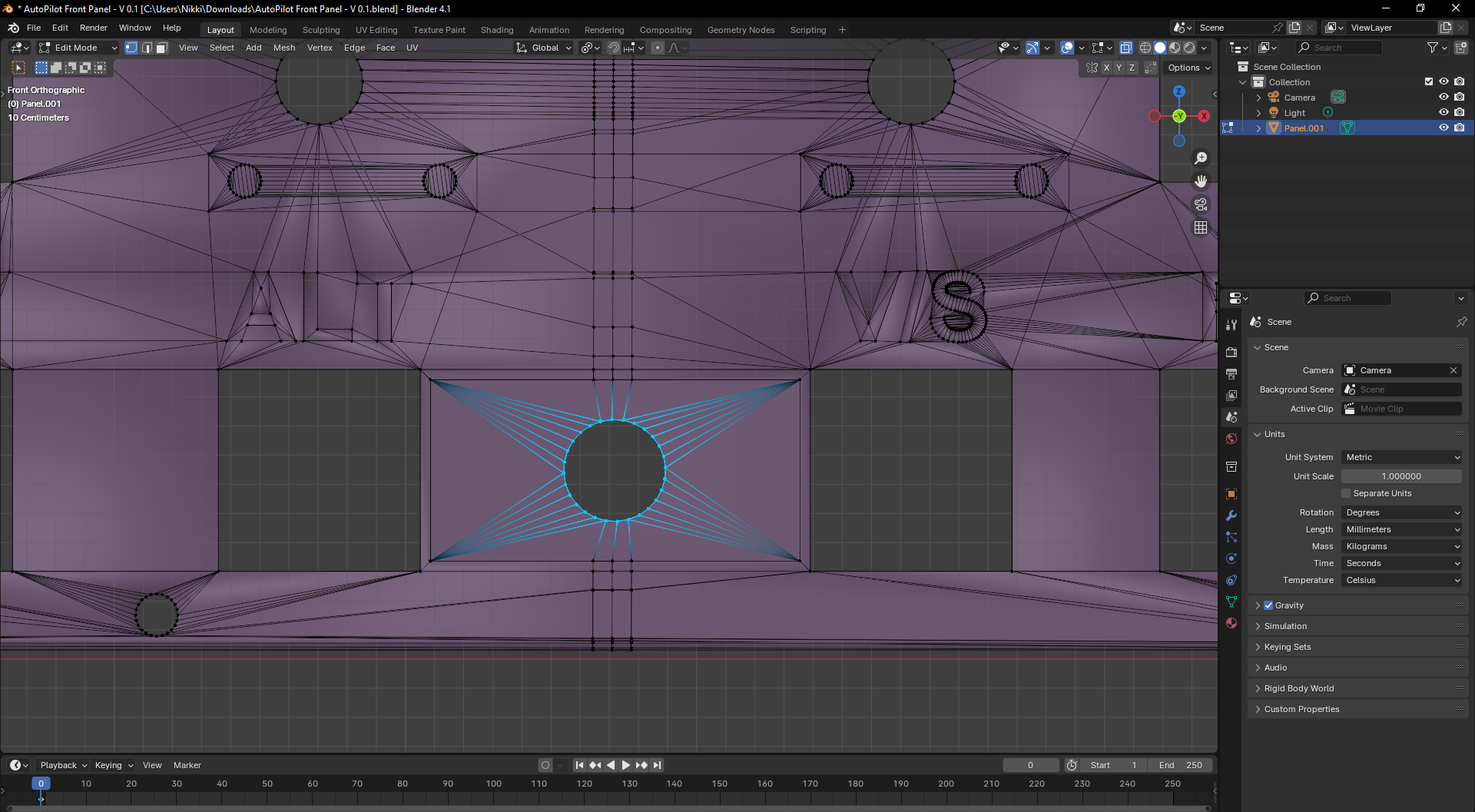The width and height of the screenshot is (1475, 812).
Task: Open the Playback menu in timeline
Action: 63,765
